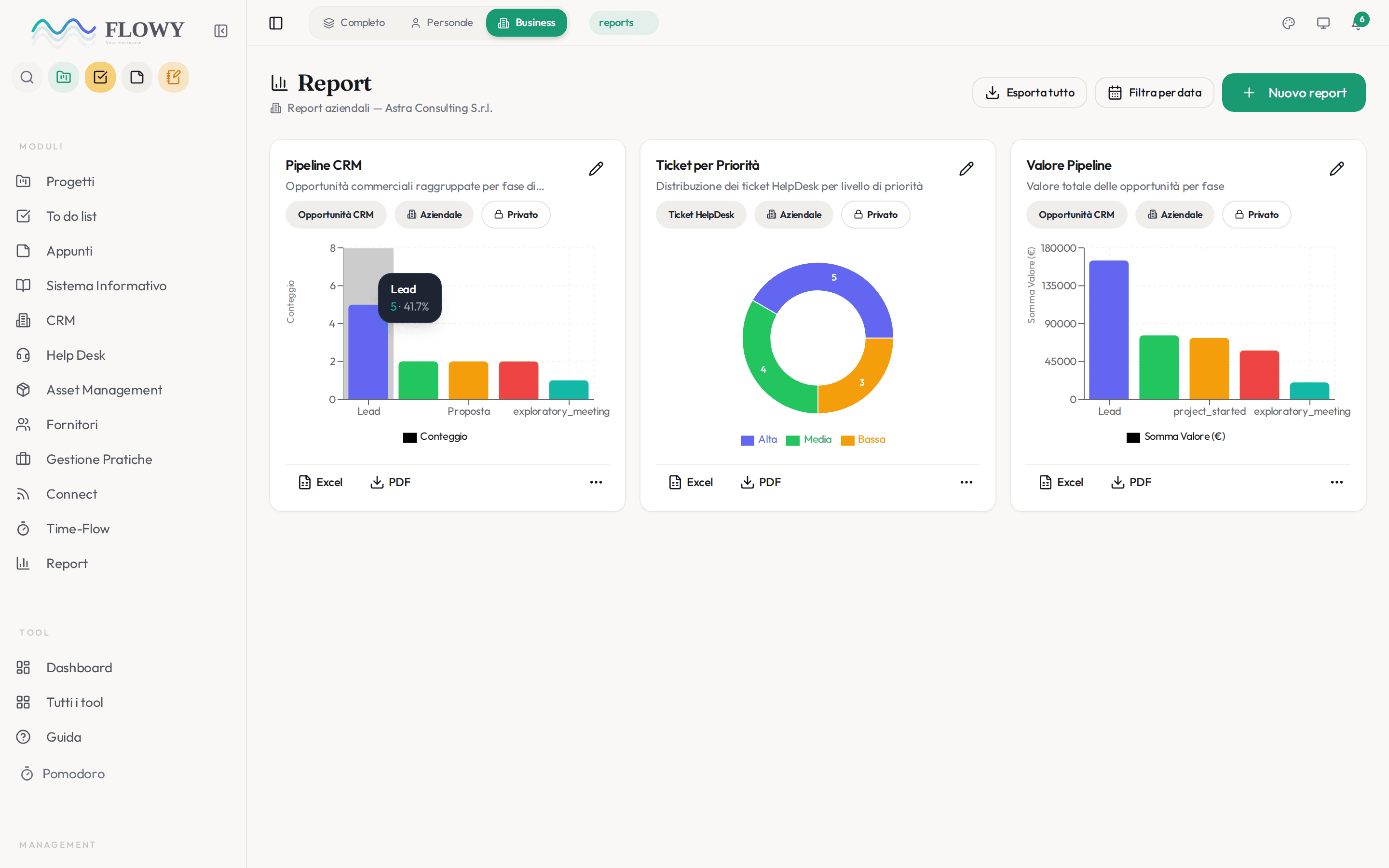1389x868 pixels.
Task: Open more options for Ticket per Priorità
Action: 967,482
